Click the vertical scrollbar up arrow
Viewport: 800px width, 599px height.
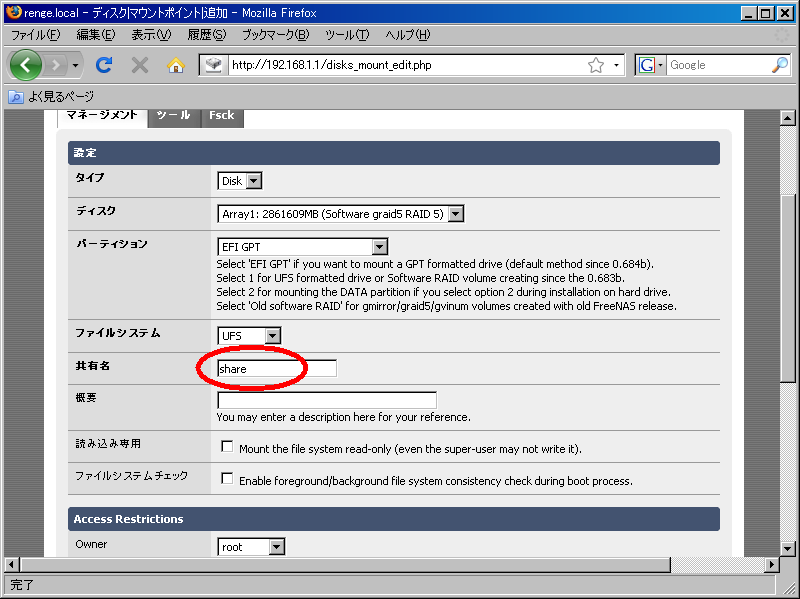coord(787,118)
